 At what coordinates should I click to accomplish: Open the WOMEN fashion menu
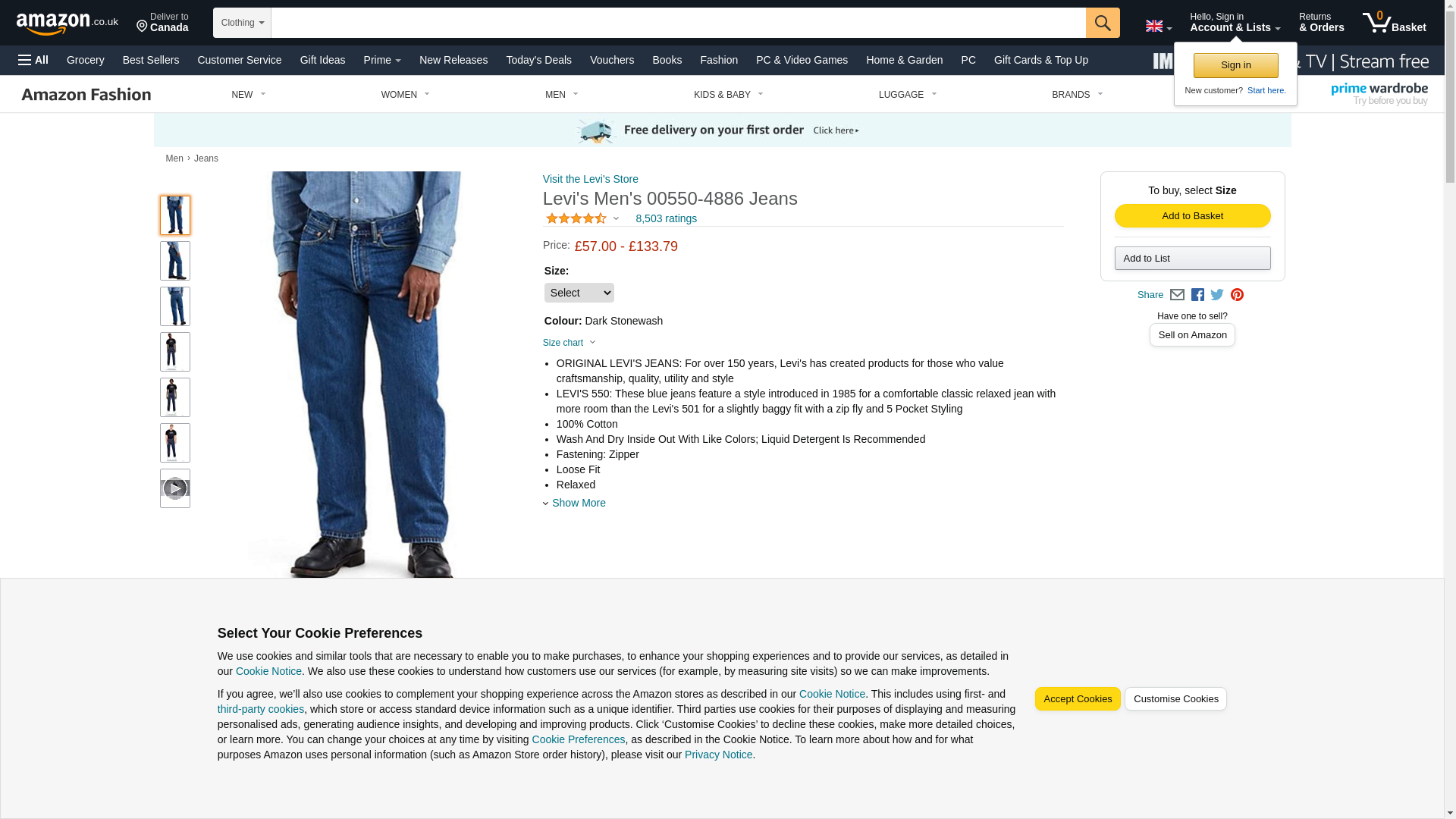pyautogui.click(x=406, y=95)
